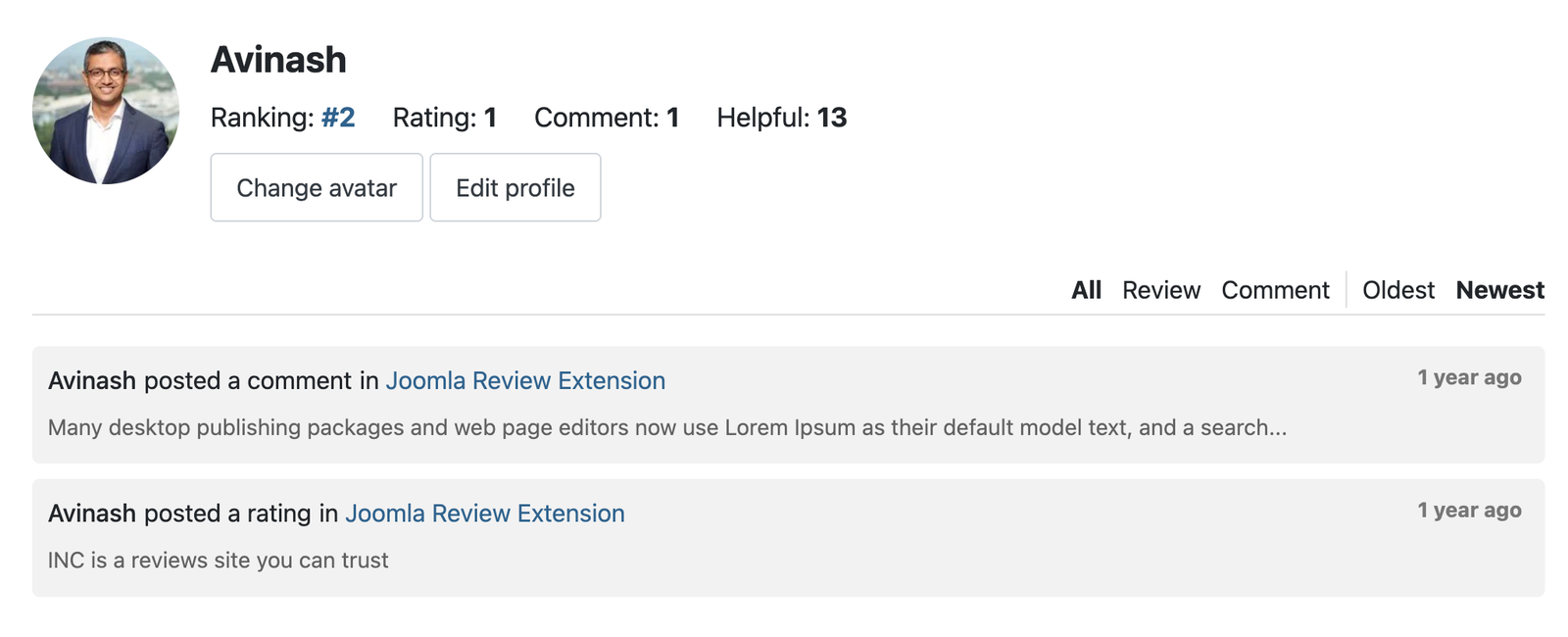Sort activity by Oldest
This screenshot has width=1568, height=637.
pyautogui.click(x=1397, y=290)
